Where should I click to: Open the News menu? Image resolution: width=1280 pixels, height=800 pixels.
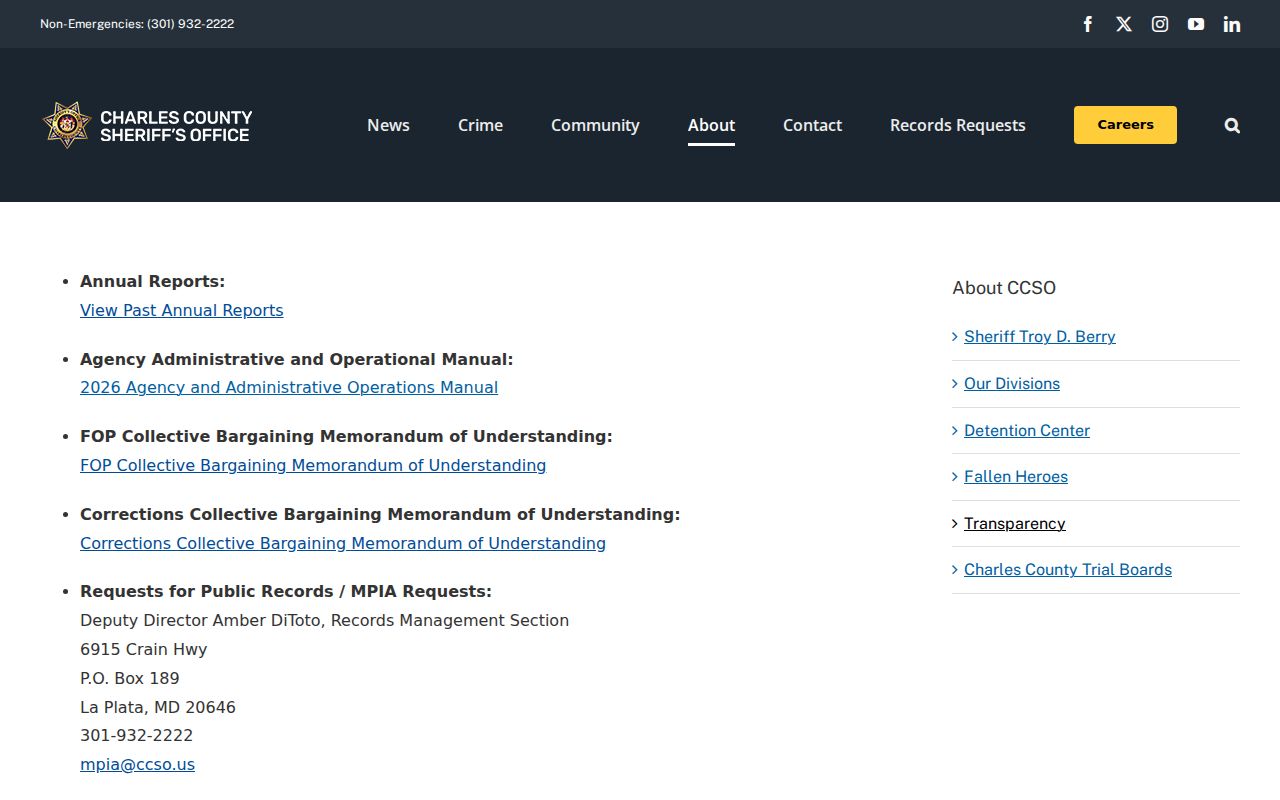(x=388, y=125)
